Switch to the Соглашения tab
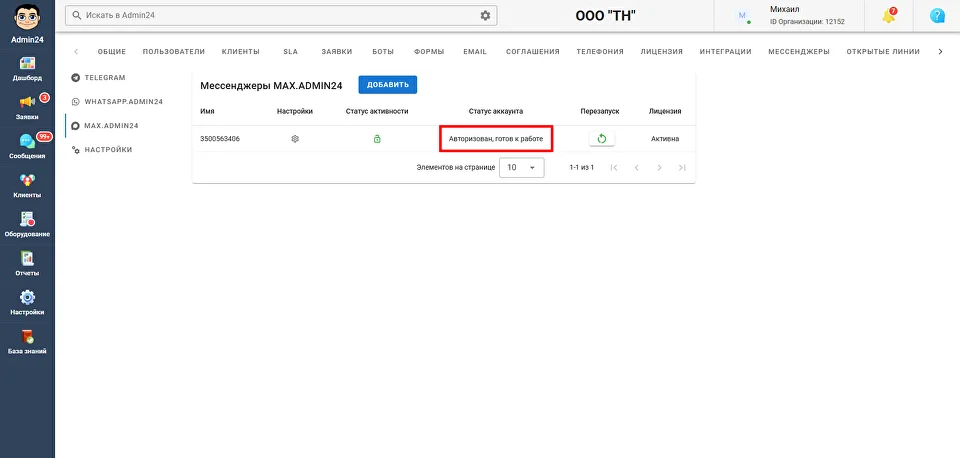960x458 pixels. (x=533, y=51)
